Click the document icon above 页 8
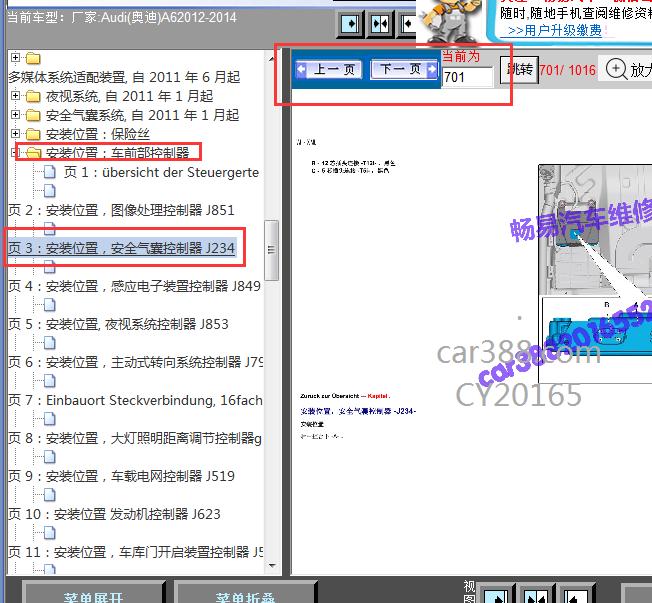 (x=50, y=418)
